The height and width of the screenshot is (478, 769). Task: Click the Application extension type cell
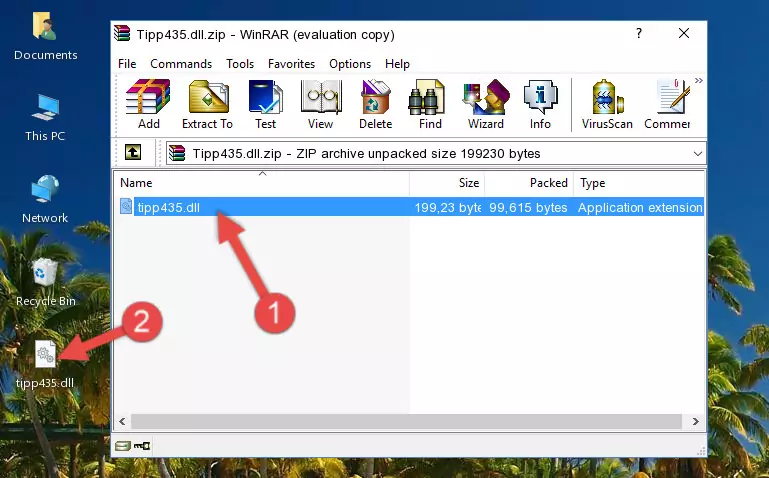(640, 208)
